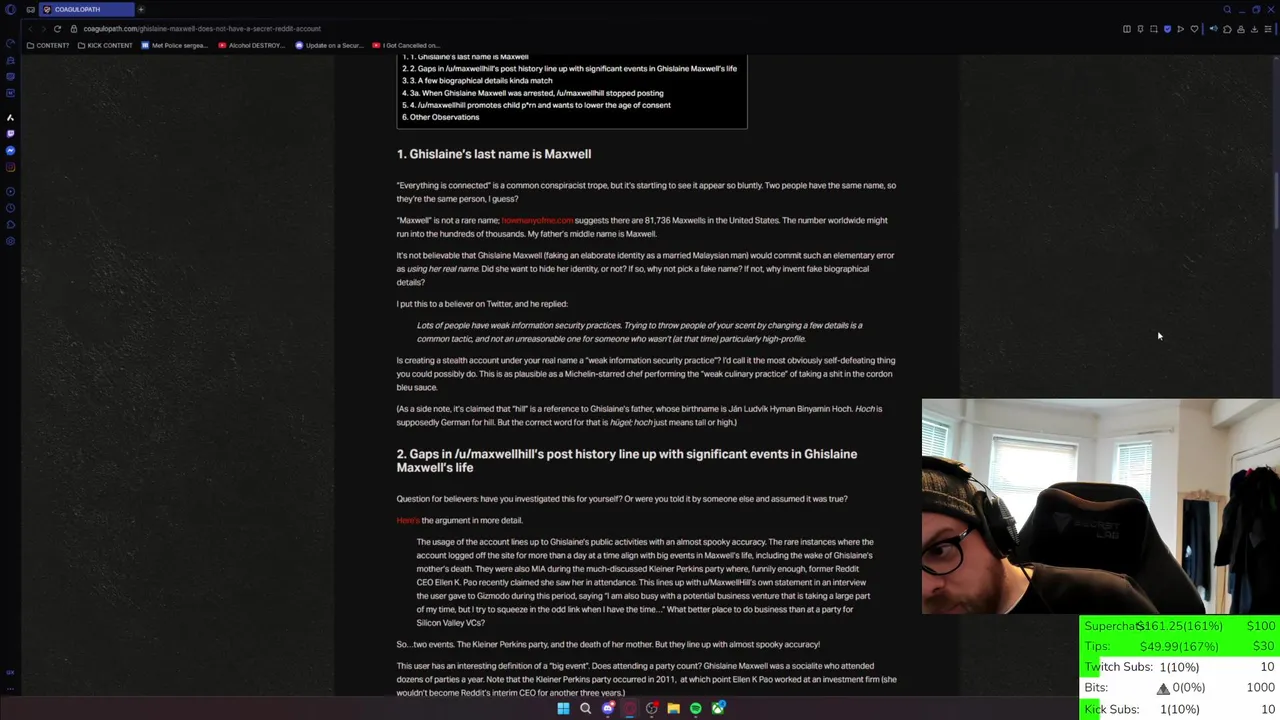Follow the red Here's link
Image resolution: width=1280 pixels, height=720 pixels.
[408, 520]
